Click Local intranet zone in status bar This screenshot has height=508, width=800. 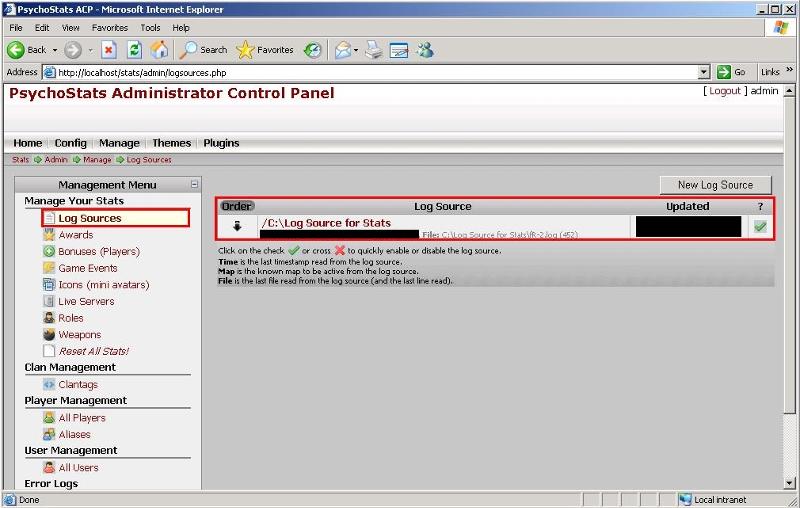click(713, 500)
